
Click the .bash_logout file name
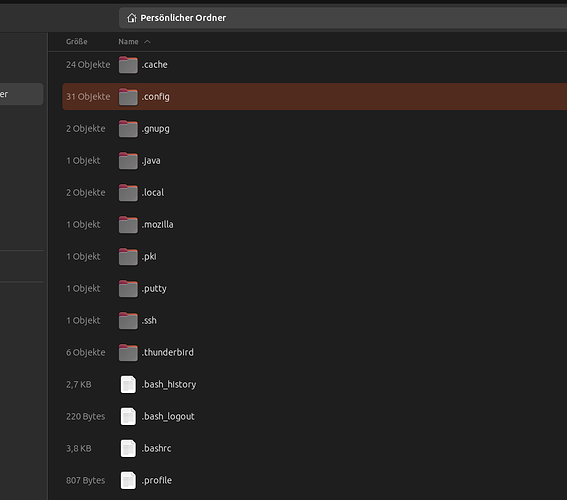click(168, 417)
